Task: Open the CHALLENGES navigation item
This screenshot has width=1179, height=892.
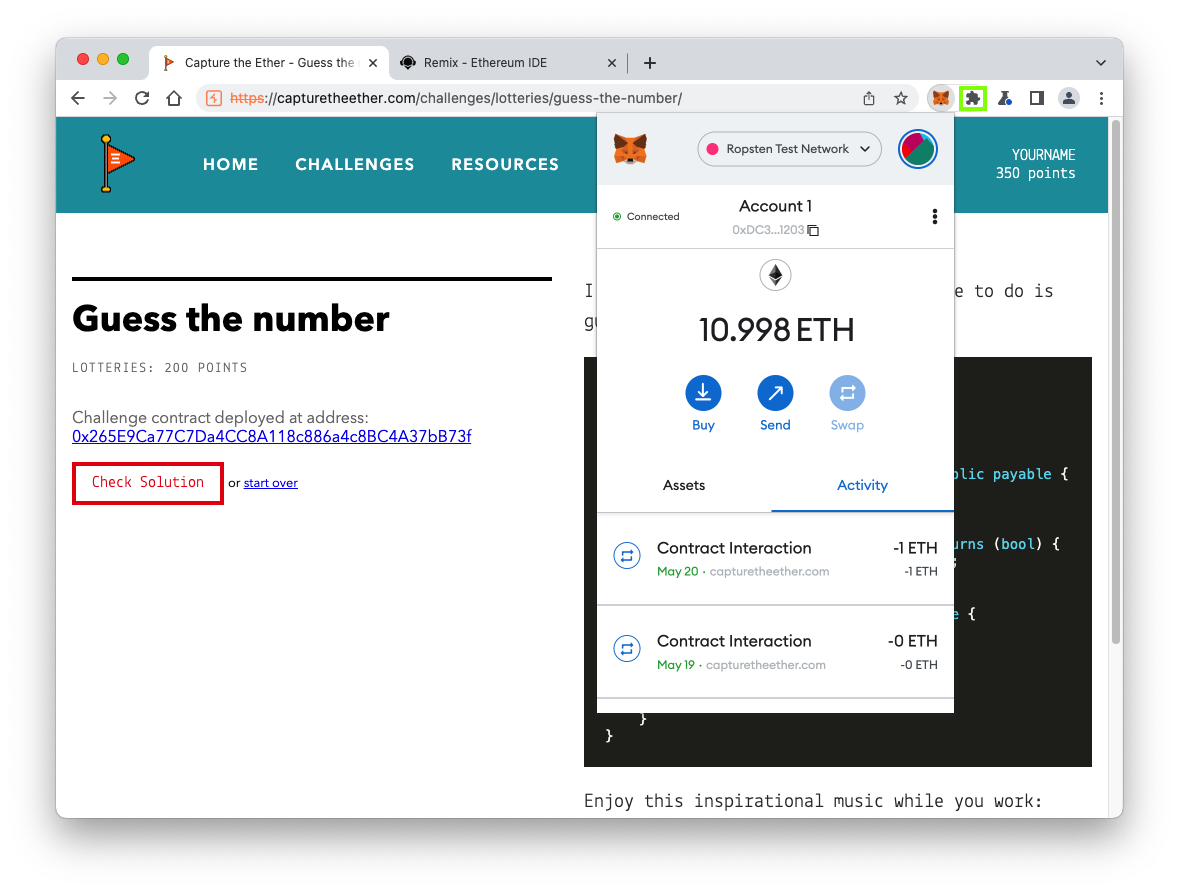Action: (x=355, y=165)
